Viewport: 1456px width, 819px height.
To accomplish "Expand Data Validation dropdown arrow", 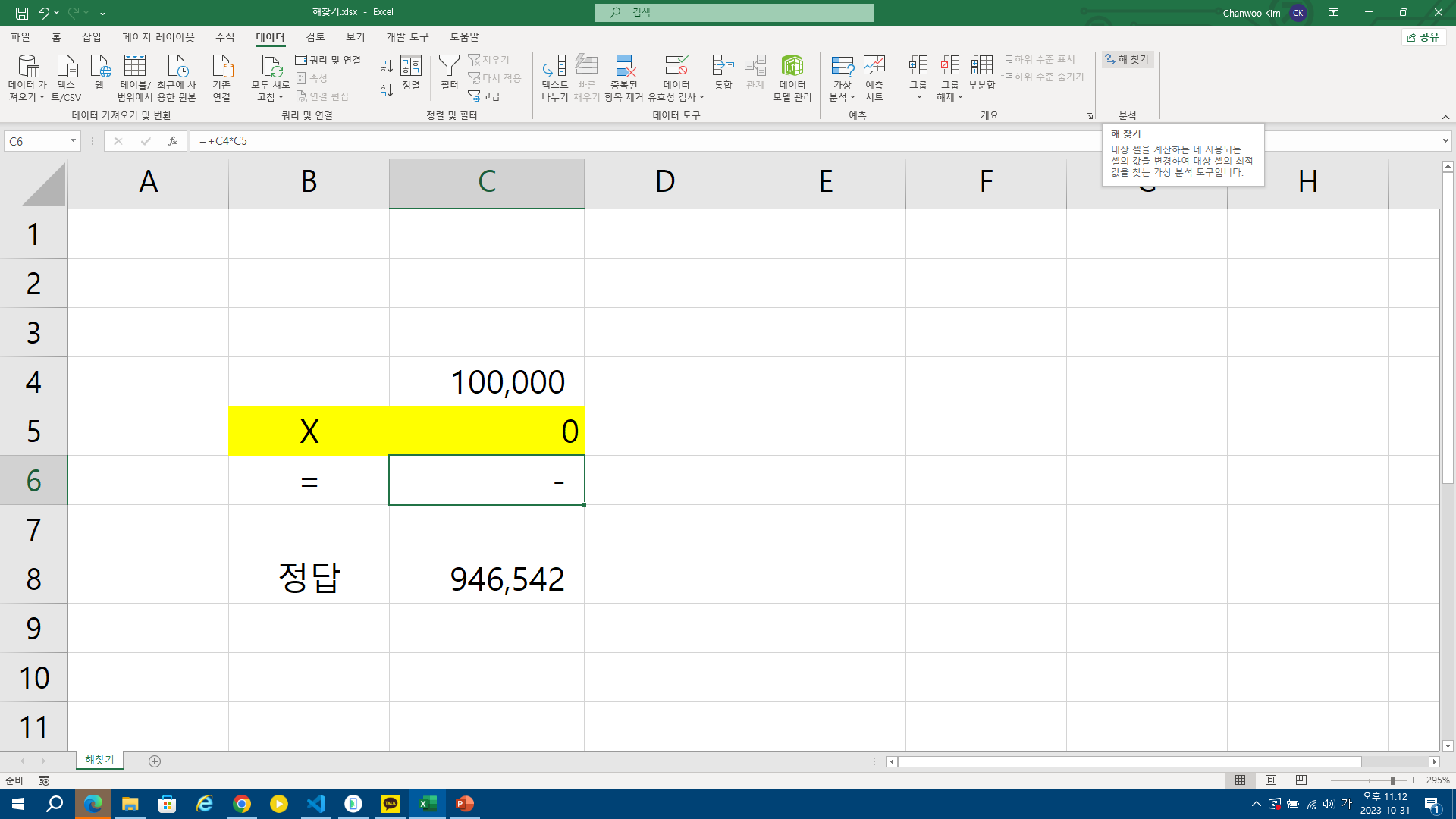I will 701,98.
